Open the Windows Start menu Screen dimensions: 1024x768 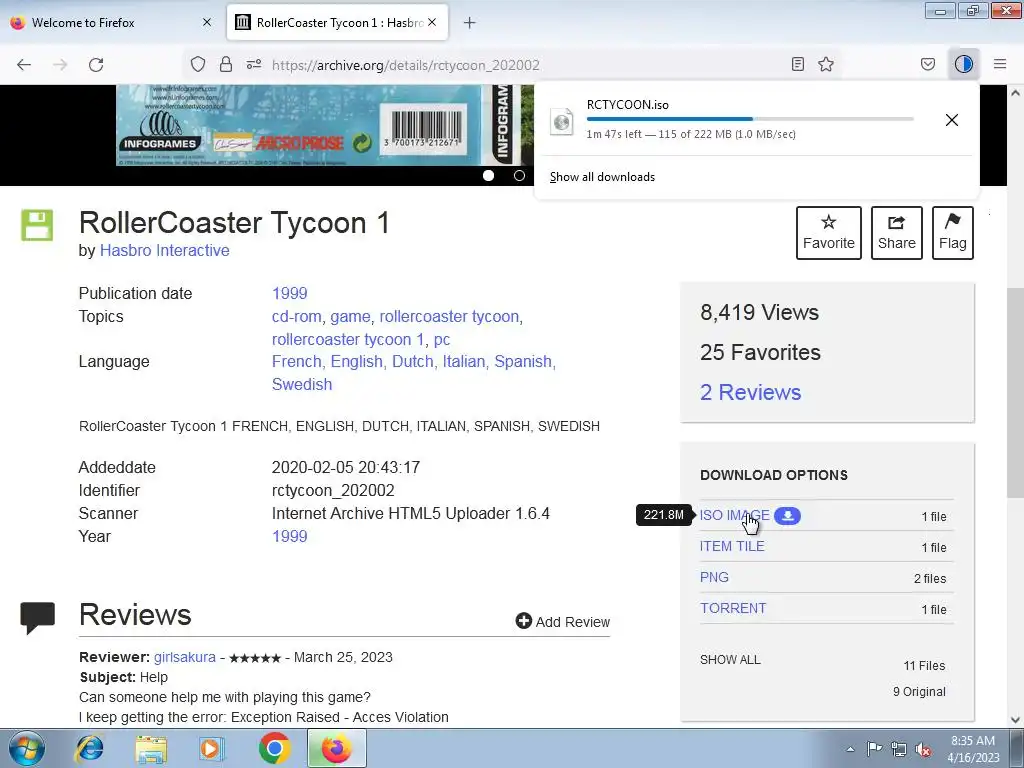click(x=27, y=748)
